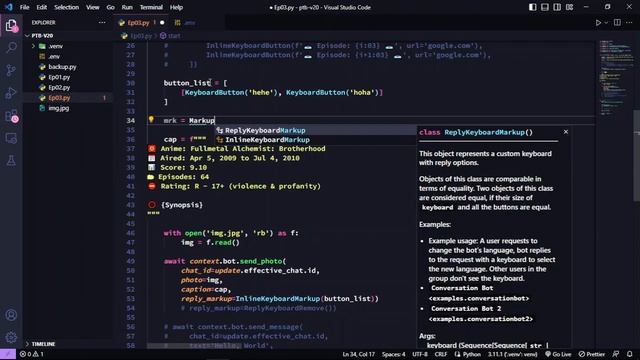Click the editor minimap
640x360 pixels.
(x=616, y=78)
